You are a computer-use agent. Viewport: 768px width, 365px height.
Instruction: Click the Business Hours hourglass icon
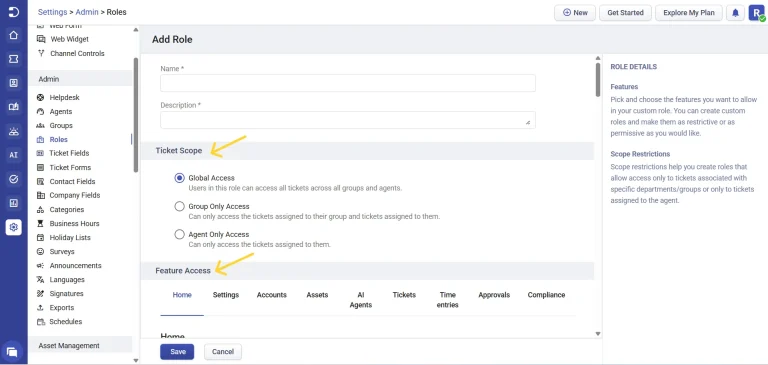tap(40, 223)
